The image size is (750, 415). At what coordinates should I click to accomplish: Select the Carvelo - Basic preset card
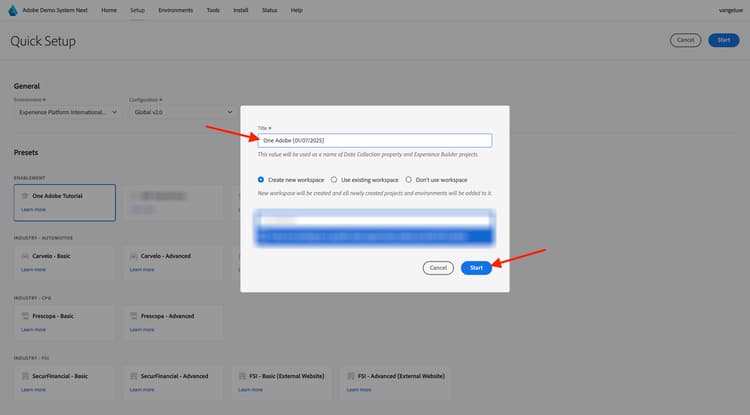65,262
